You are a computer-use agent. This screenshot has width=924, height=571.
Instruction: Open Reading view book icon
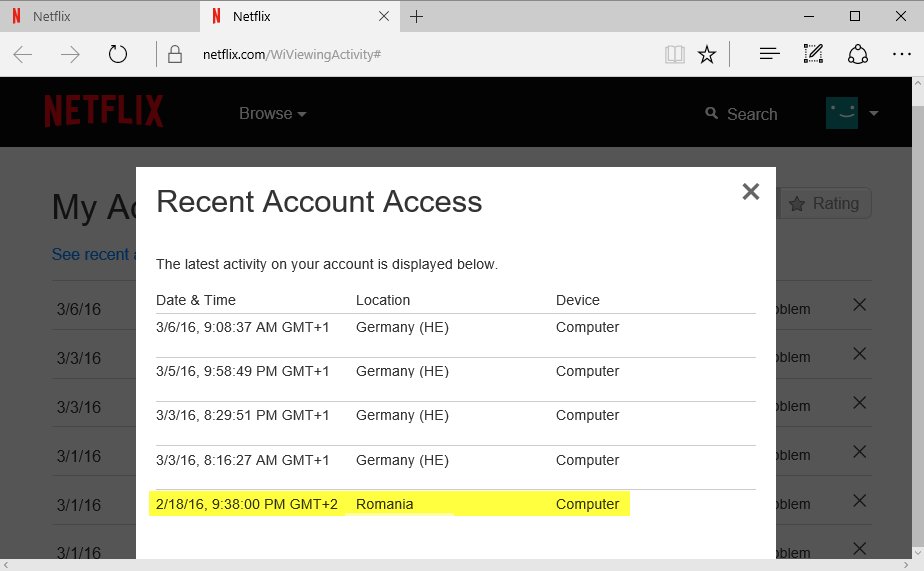click(x=675, y=54)
